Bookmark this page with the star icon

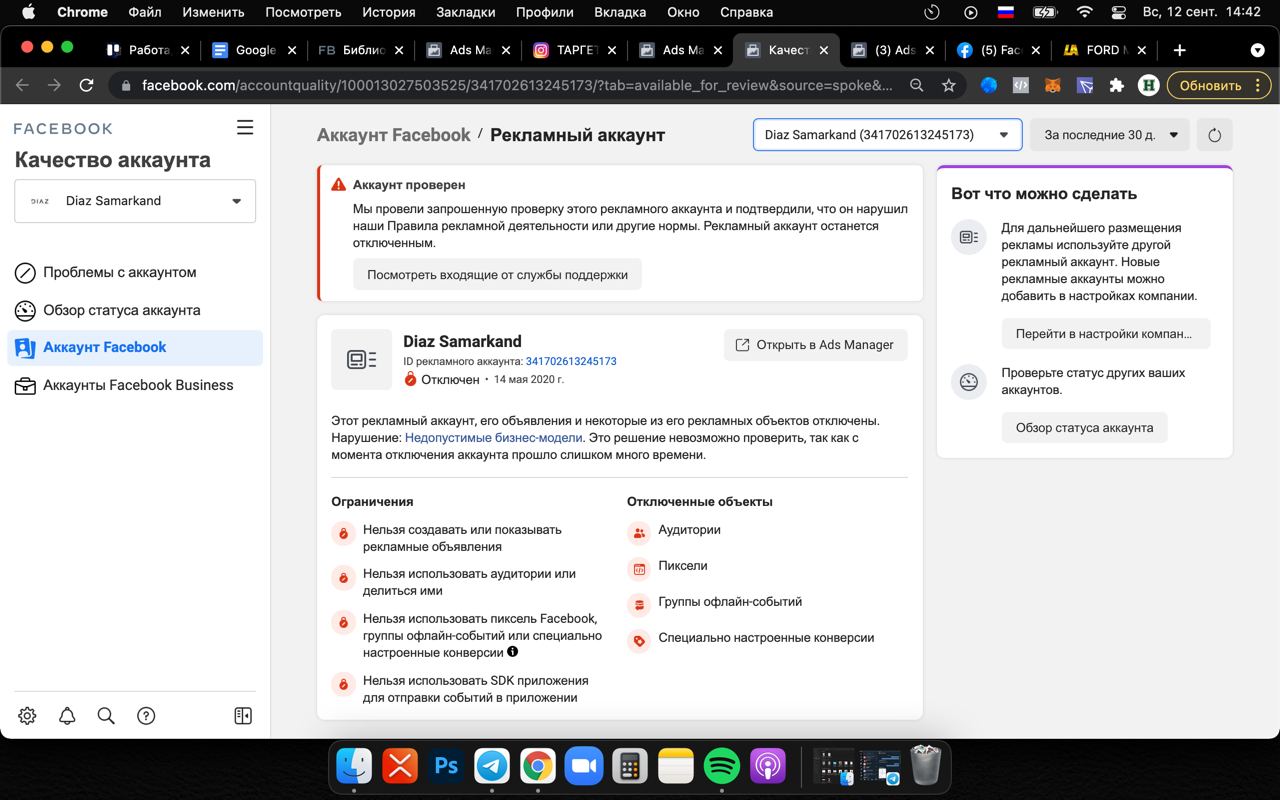(948, 86)
